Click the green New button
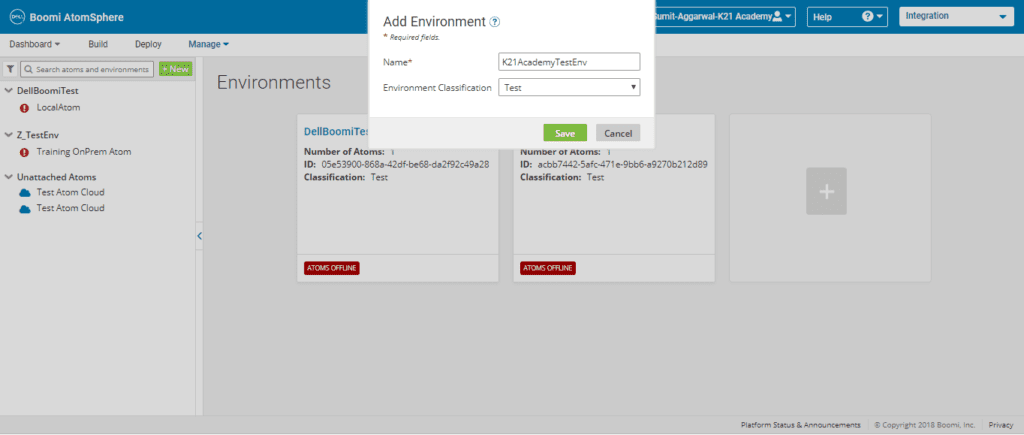Viewport: 1024px width, 435px height. coord(176,69)
